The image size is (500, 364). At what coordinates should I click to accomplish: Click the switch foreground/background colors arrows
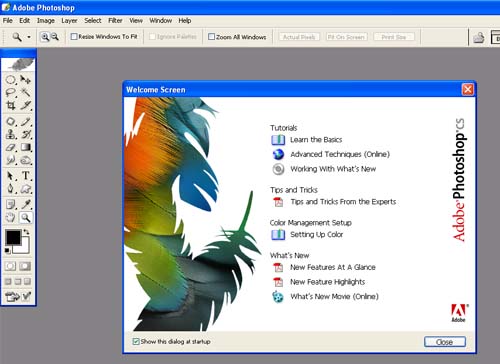pyautogui.click(x=27, y=231)
